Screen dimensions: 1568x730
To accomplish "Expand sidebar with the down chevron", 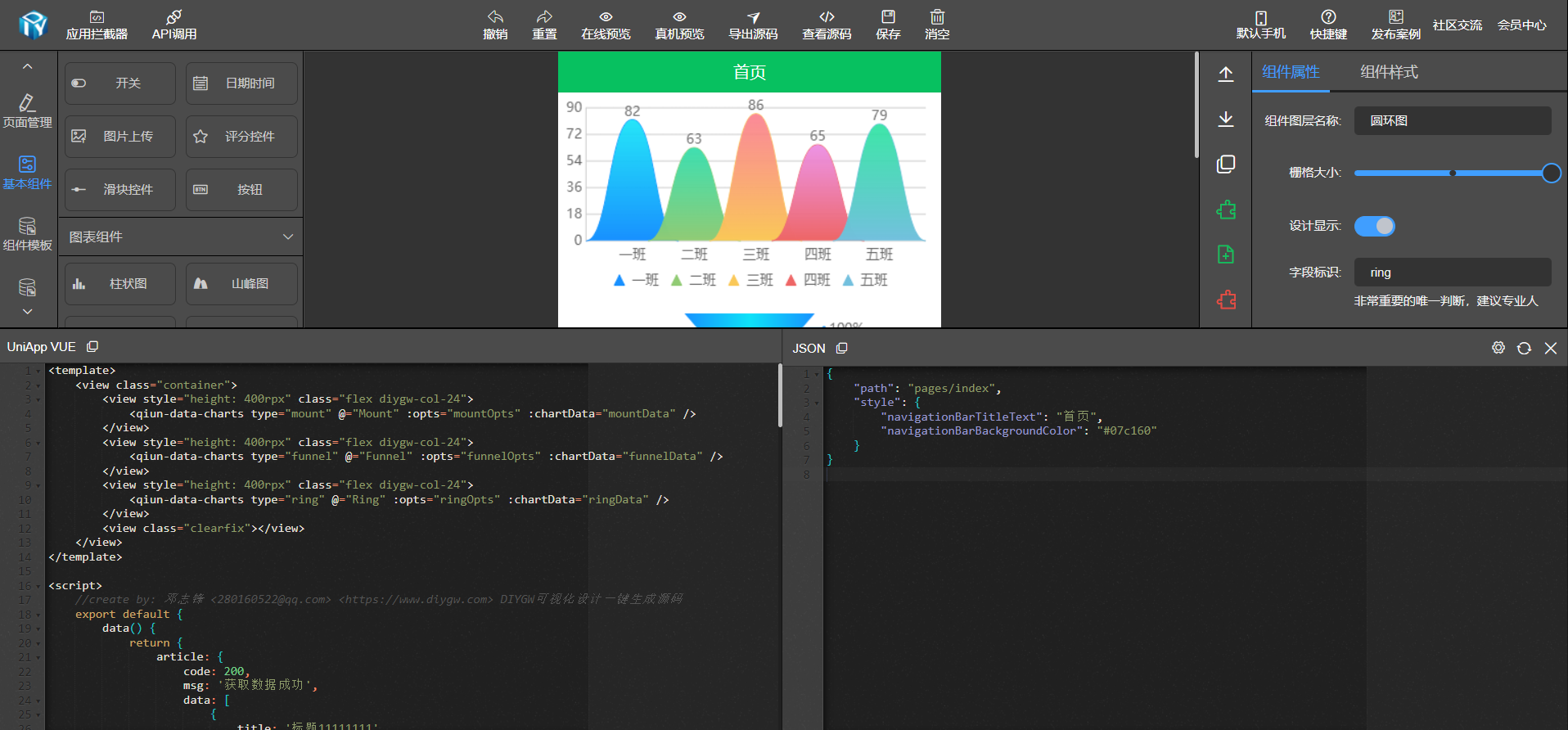I will click(27, 312).
